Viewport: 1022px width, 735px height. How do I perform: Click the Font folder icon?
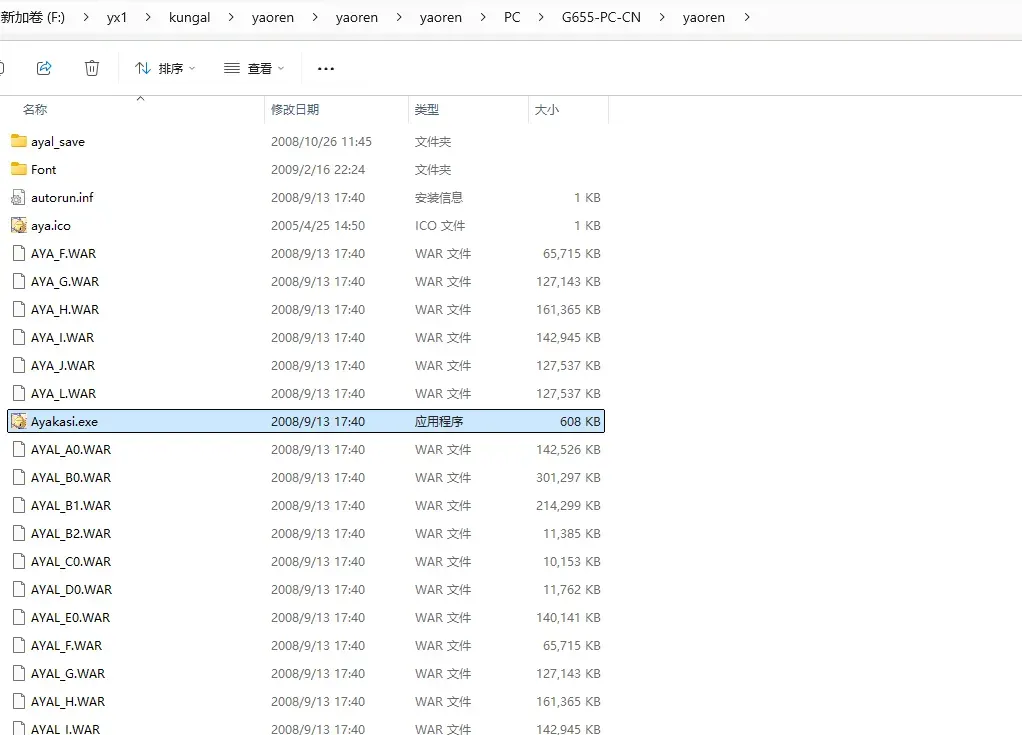[x=19, y=169]
